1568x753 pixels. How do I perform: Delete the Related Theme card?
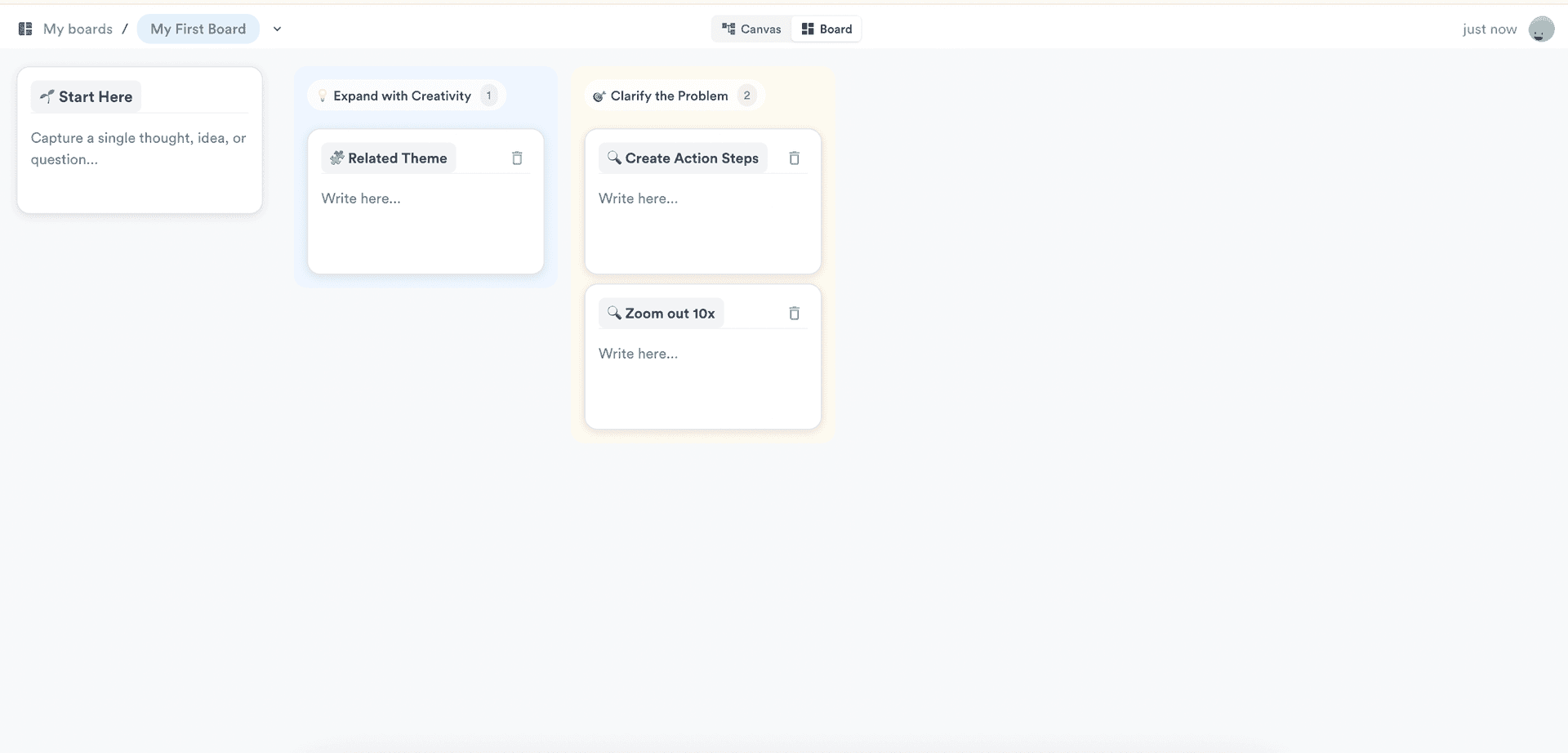click(517, 158)
